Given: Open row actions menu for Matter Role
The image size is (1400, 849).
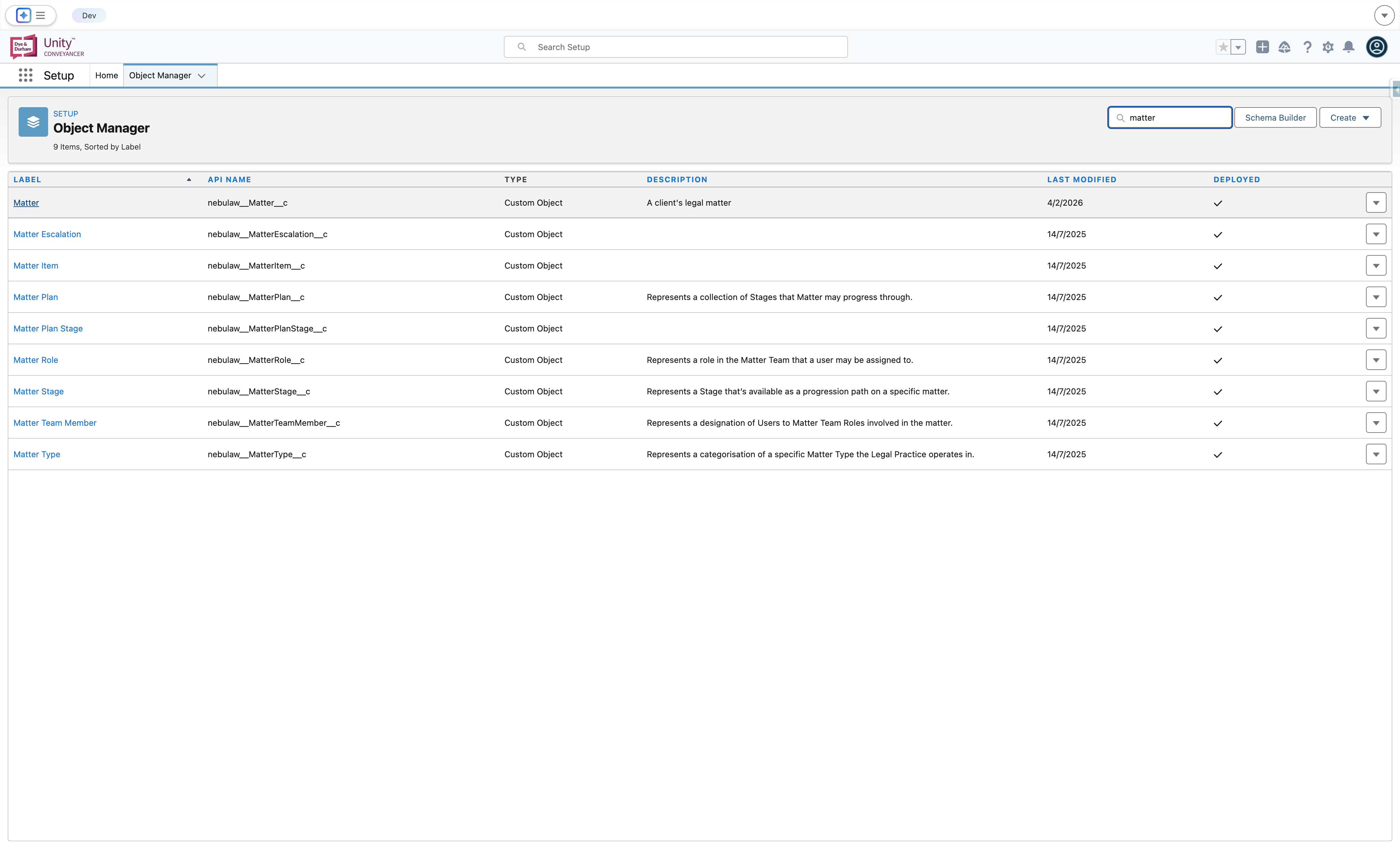Looking at the screenshot, I should pos(1376,360).
